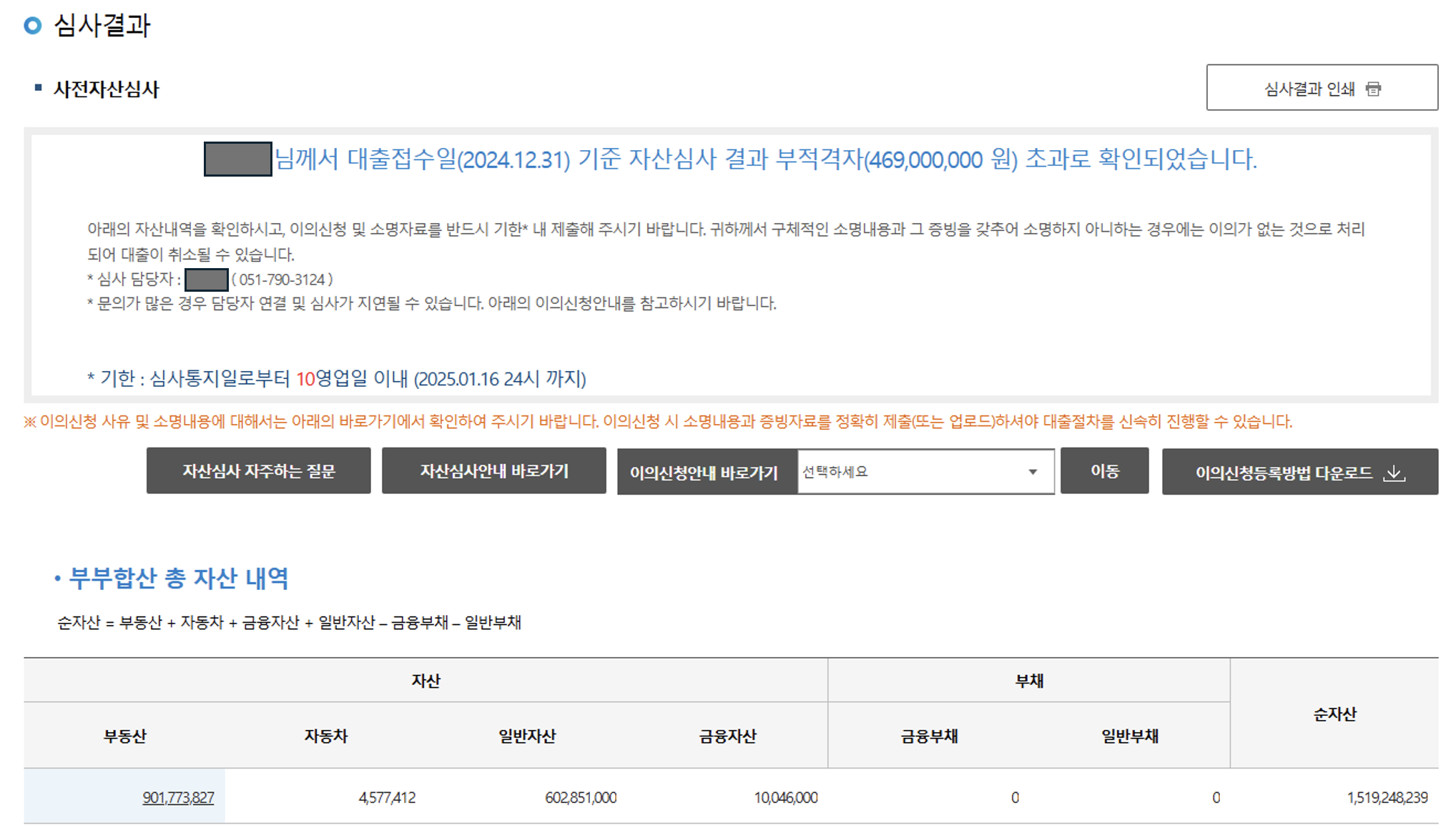Click the 심사결과 page heading
1456x838 pixels.
pos(102,26)
